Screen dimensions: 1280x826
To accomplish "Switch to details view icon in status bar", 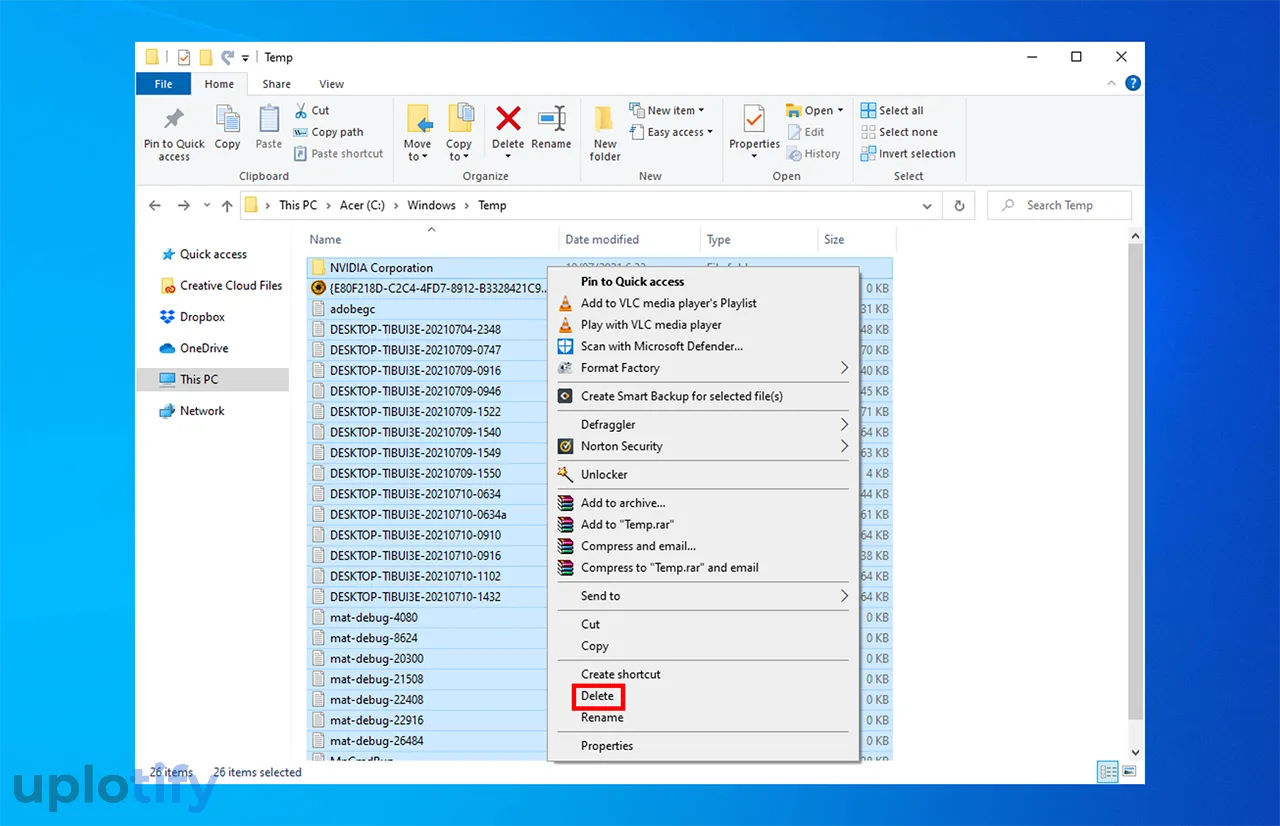I will click(x=1107, y=771).
